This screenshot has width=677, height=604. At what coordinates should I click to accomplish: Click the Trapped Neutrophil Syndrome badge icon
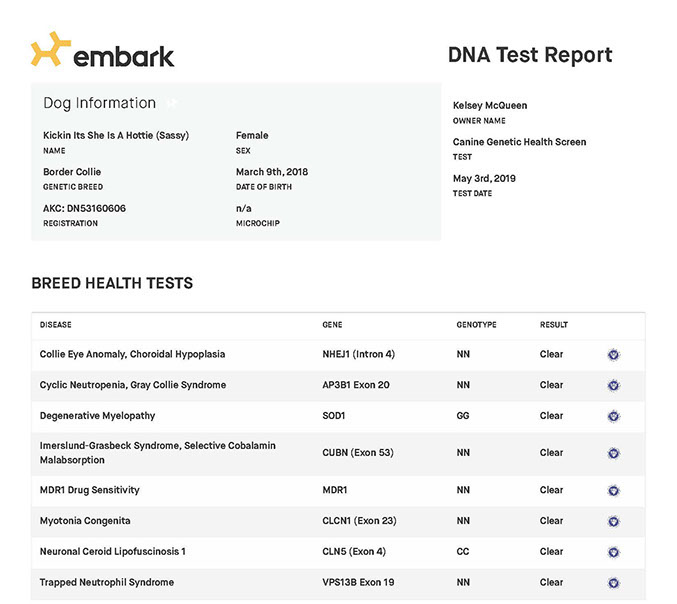click(613, 582)
